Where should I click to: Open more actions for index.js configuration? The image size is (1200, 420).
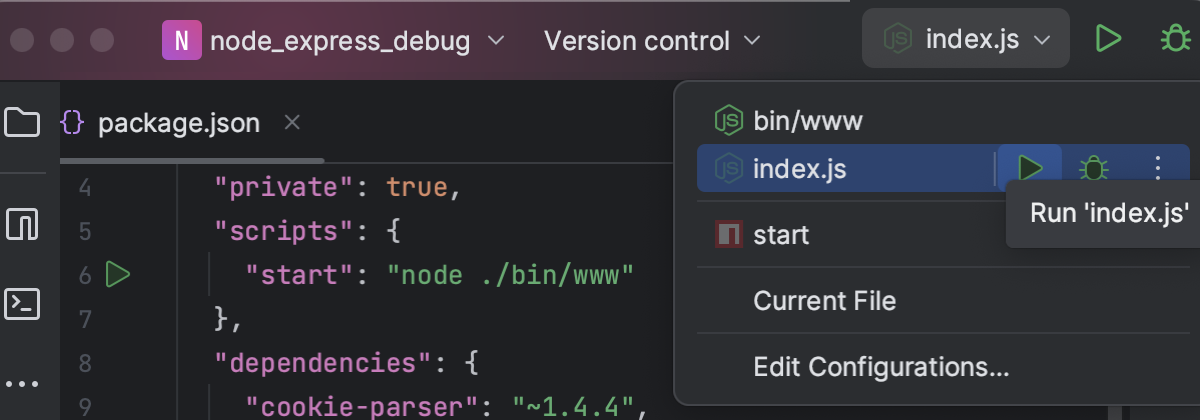1158,168
